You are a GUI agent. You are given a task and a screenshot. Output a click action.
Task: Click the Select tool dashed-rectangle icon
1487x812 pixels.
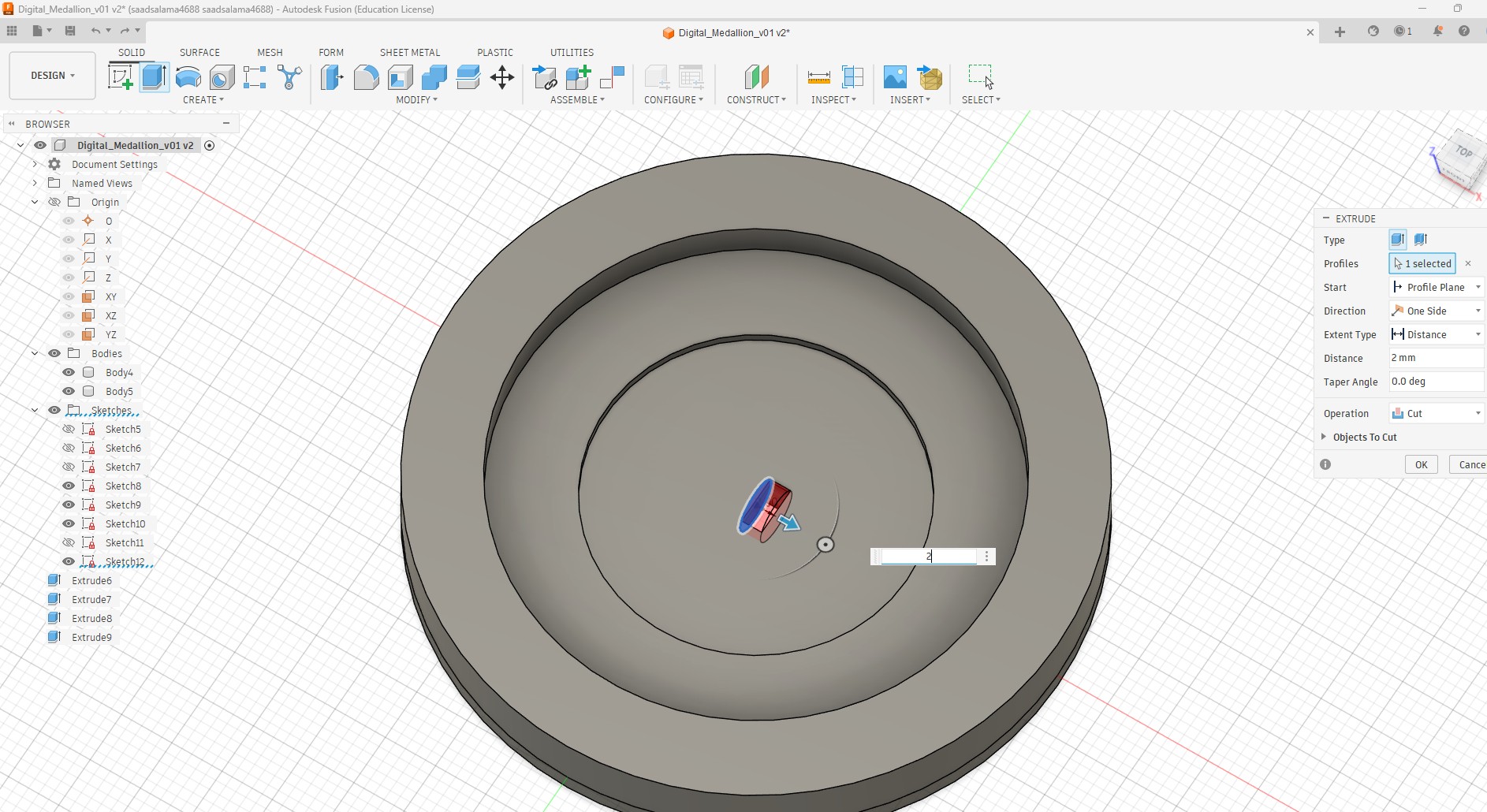[981, 76]
